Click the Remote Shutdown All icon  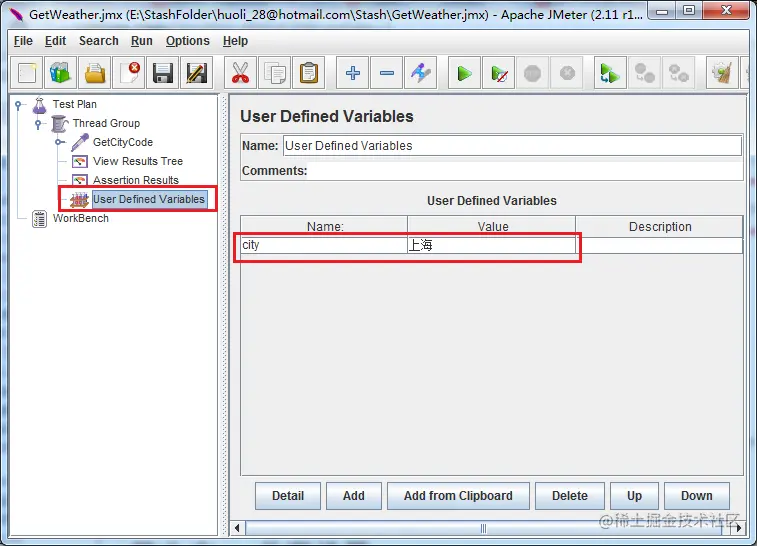[678, 73]
